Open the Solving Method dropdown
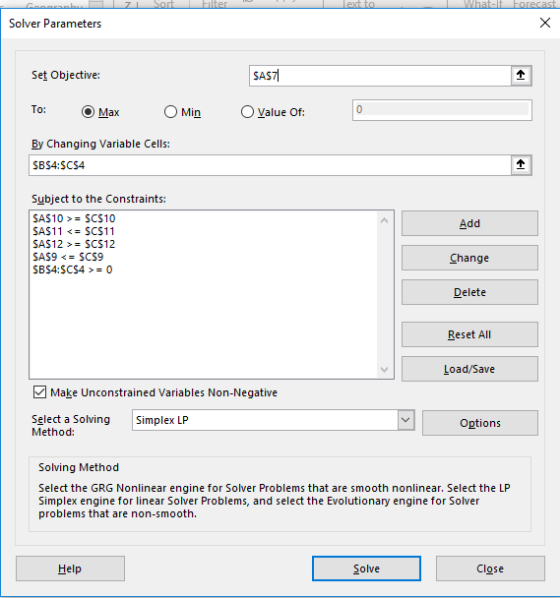The image size is (560, 598). 406,420
